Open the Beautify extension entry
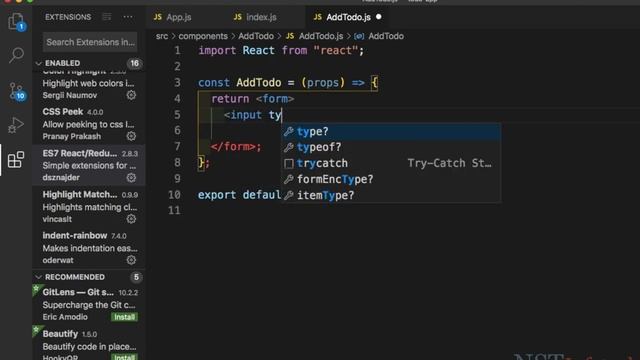Image resolution: width=640 pixels, height=360 pixels. pyautogui.click(x=89, y=343)
